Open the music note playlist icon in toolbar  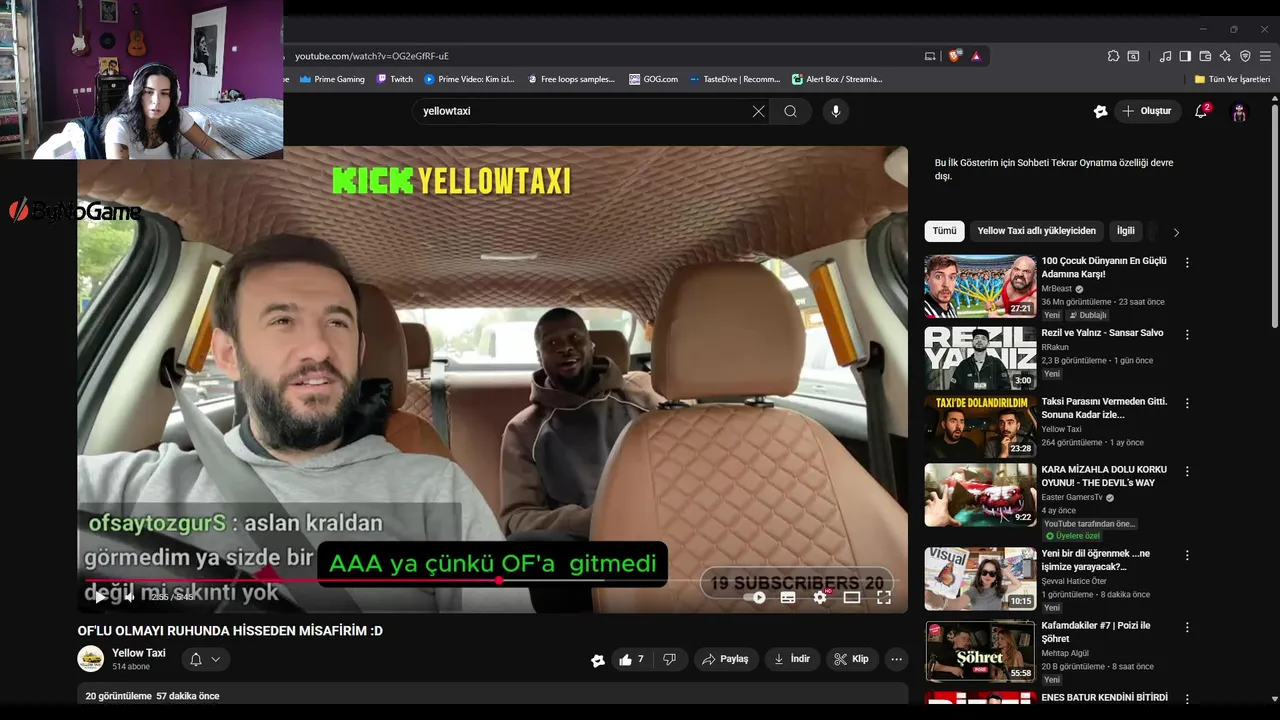click(x=1165, y=56)
